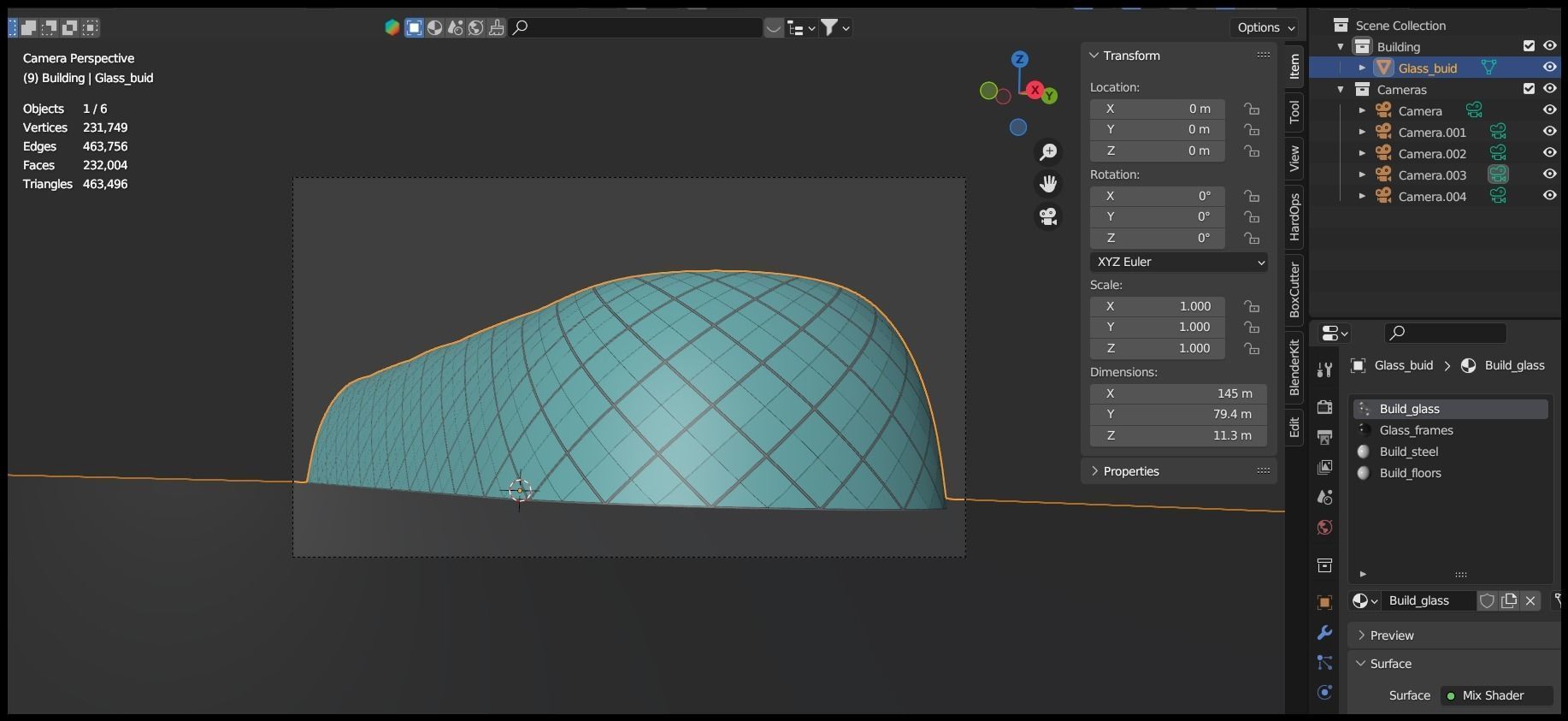The height and width of the screenshot is (721, 1568).
Task: Activate the pan view hand icon
Action: point(1048,184)
